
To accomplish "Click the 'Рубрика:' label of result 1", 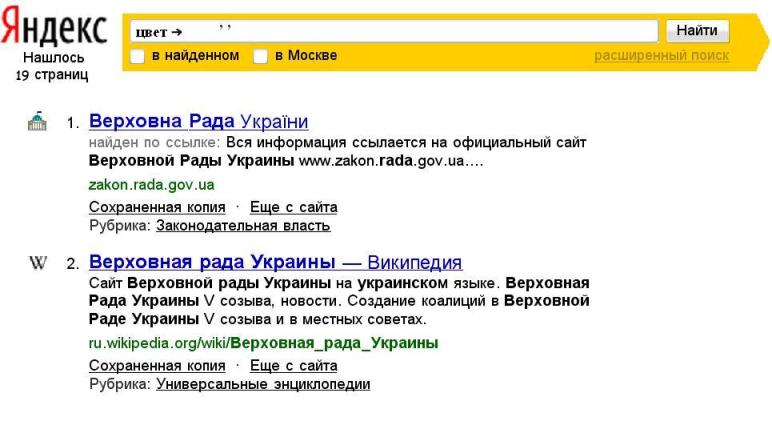I will click(120, 226).
